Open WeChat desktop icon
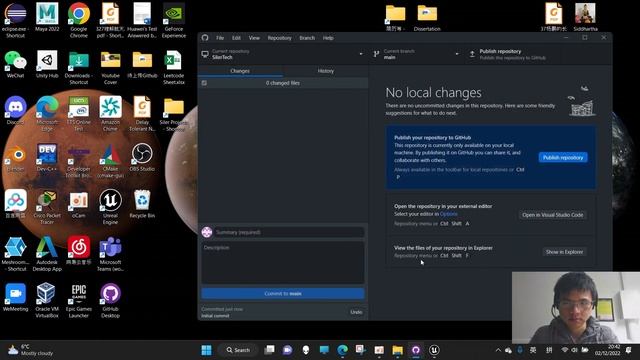 (16, 64)
